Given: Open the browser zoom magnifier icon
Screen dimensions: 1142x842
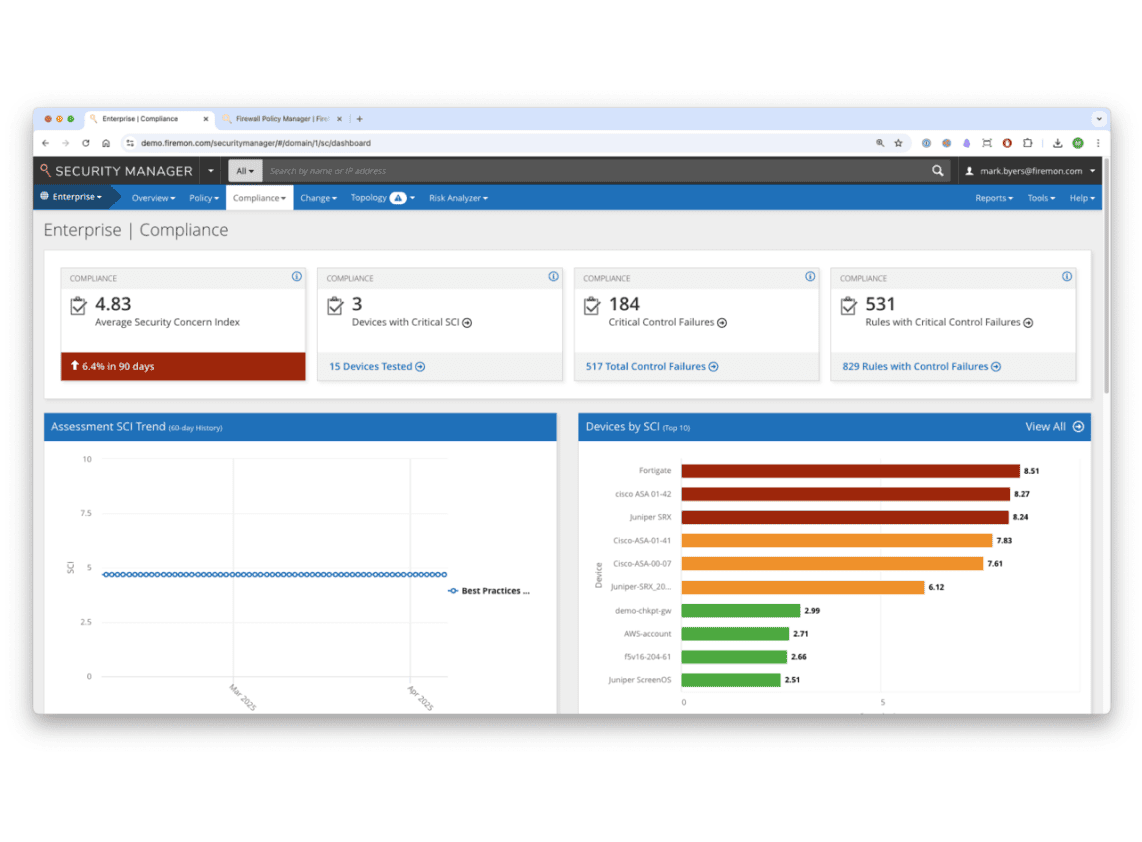Looking at the screenshot, I should click(x=880, y=143).
